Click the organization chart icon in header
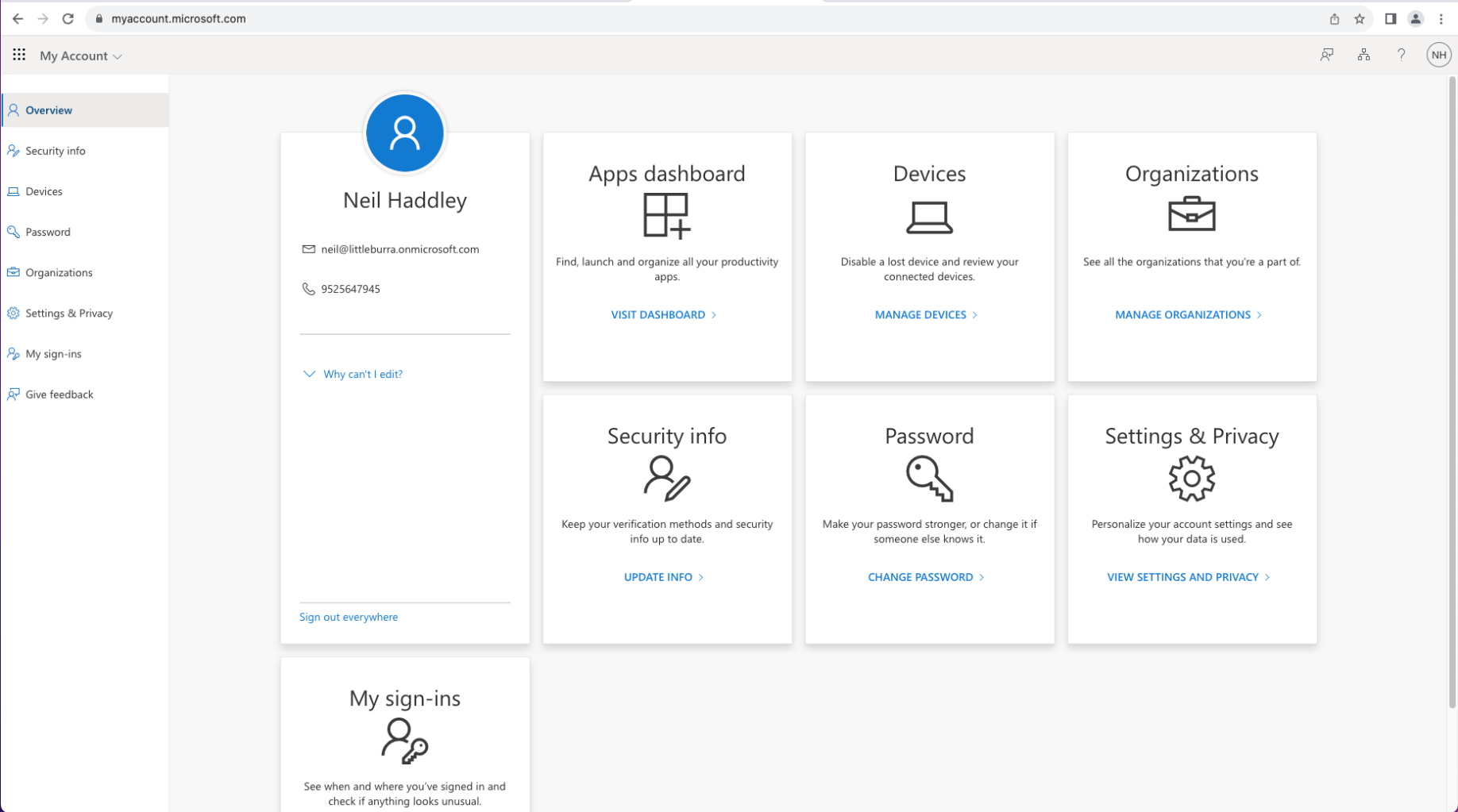The height and width of the screenshot is (812, 1458). tap(1363, 55)
